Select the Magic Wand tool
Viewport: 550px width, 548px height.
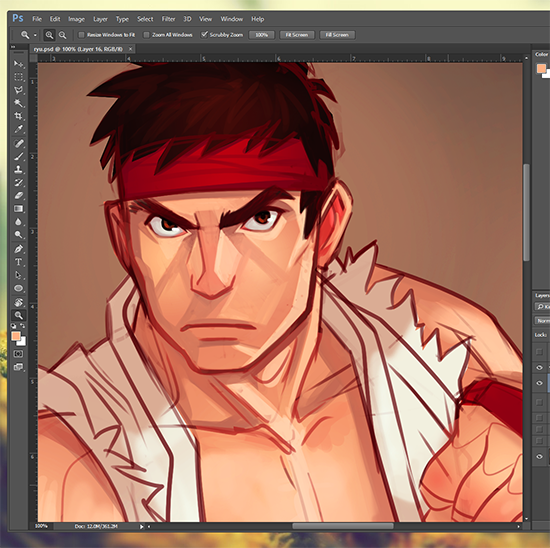coord(18,103)
